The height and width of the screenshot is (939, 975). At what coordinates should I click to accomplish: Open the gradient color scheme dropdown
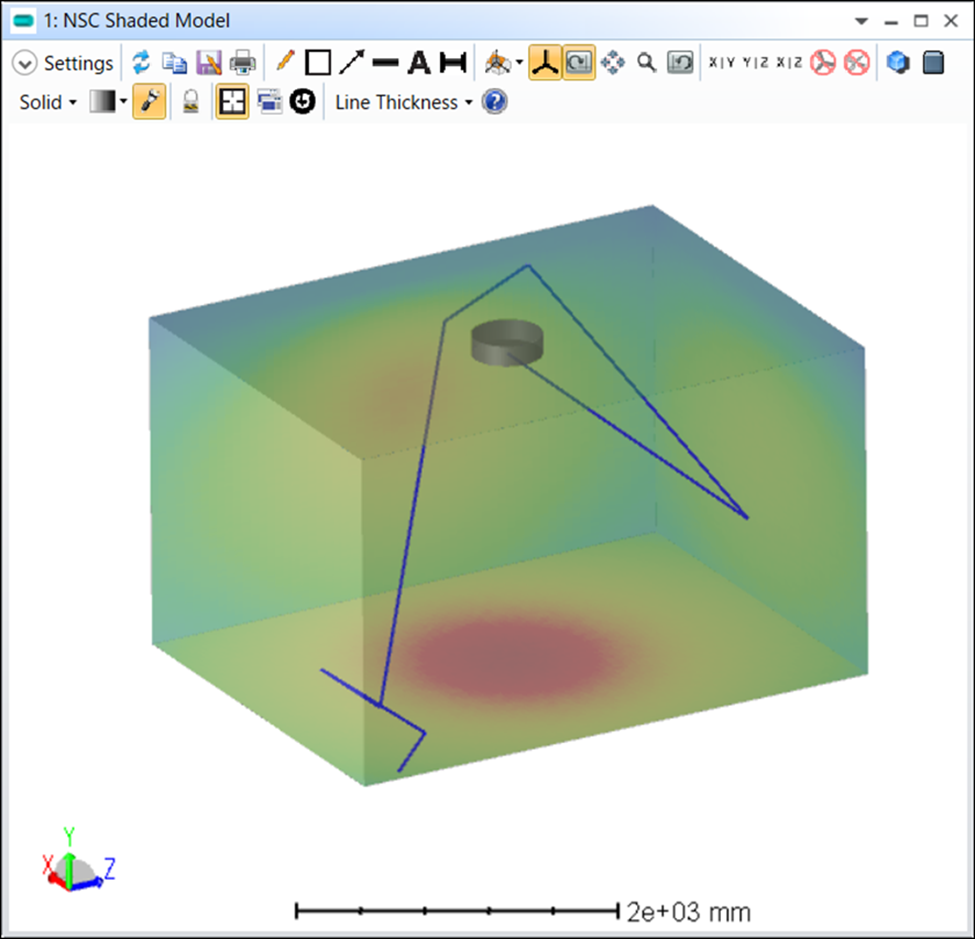click(x=108, y=102)
